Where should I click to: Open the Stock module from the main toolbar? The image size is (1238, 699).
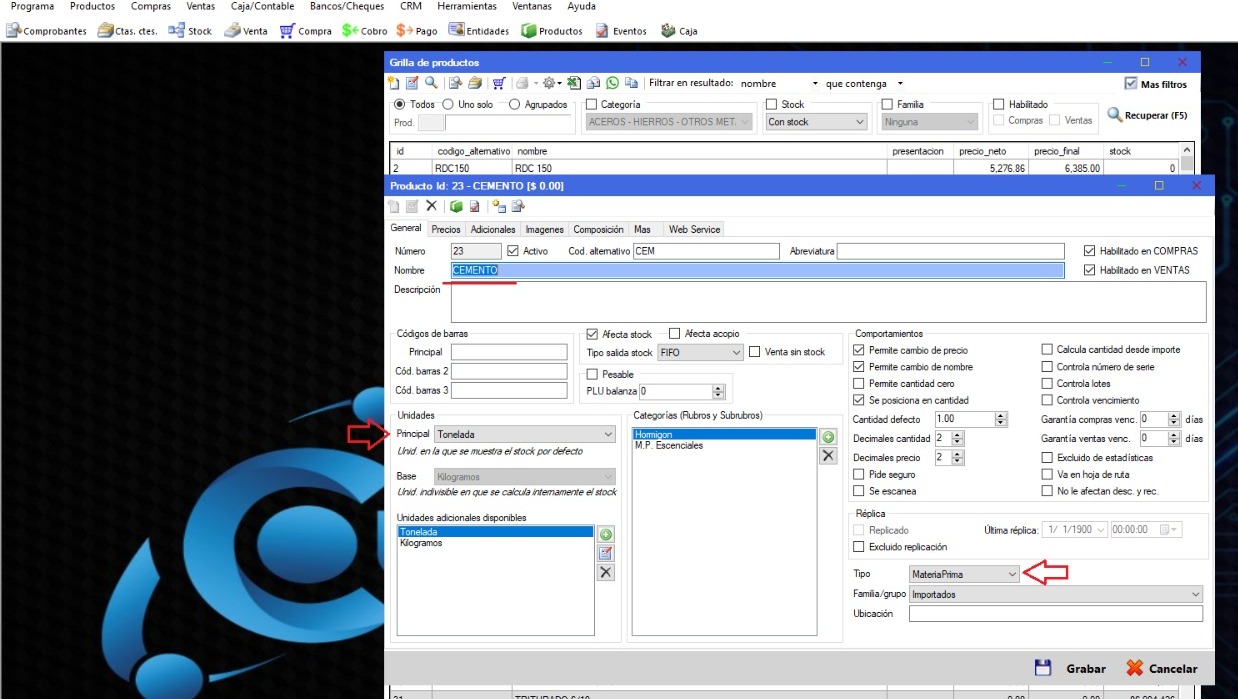[190, 31]
